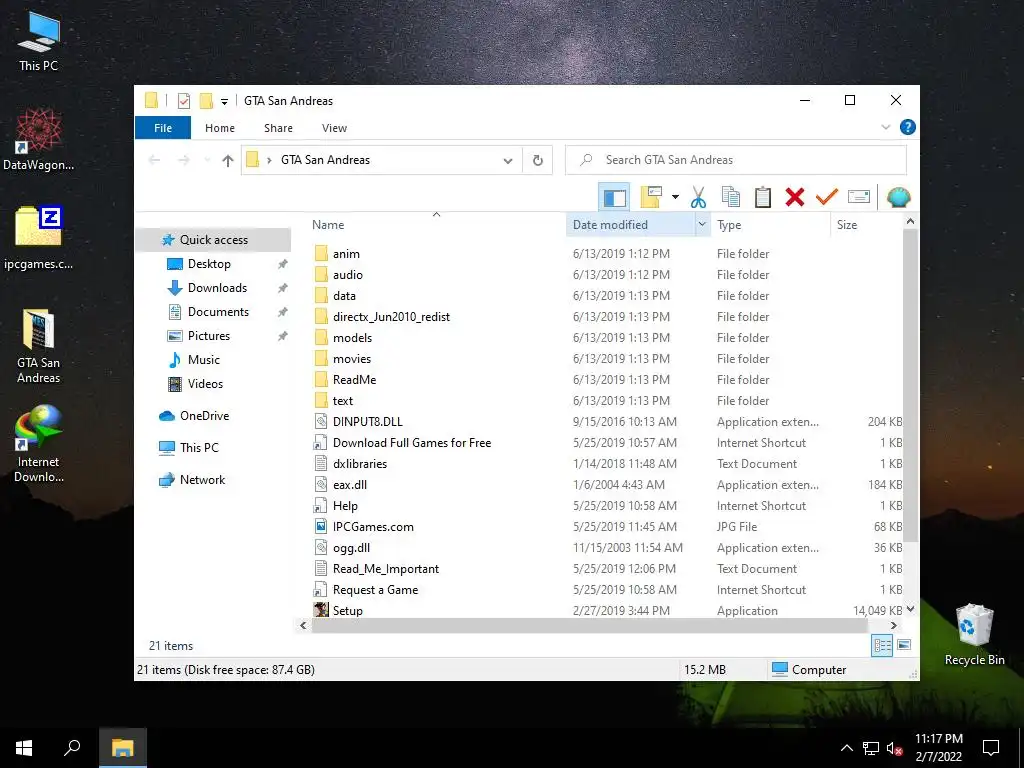The height and width of the screenshot is (768, 1024).
Task: Expand the ribbon with the chevron
Action: (x=886, y=127)
